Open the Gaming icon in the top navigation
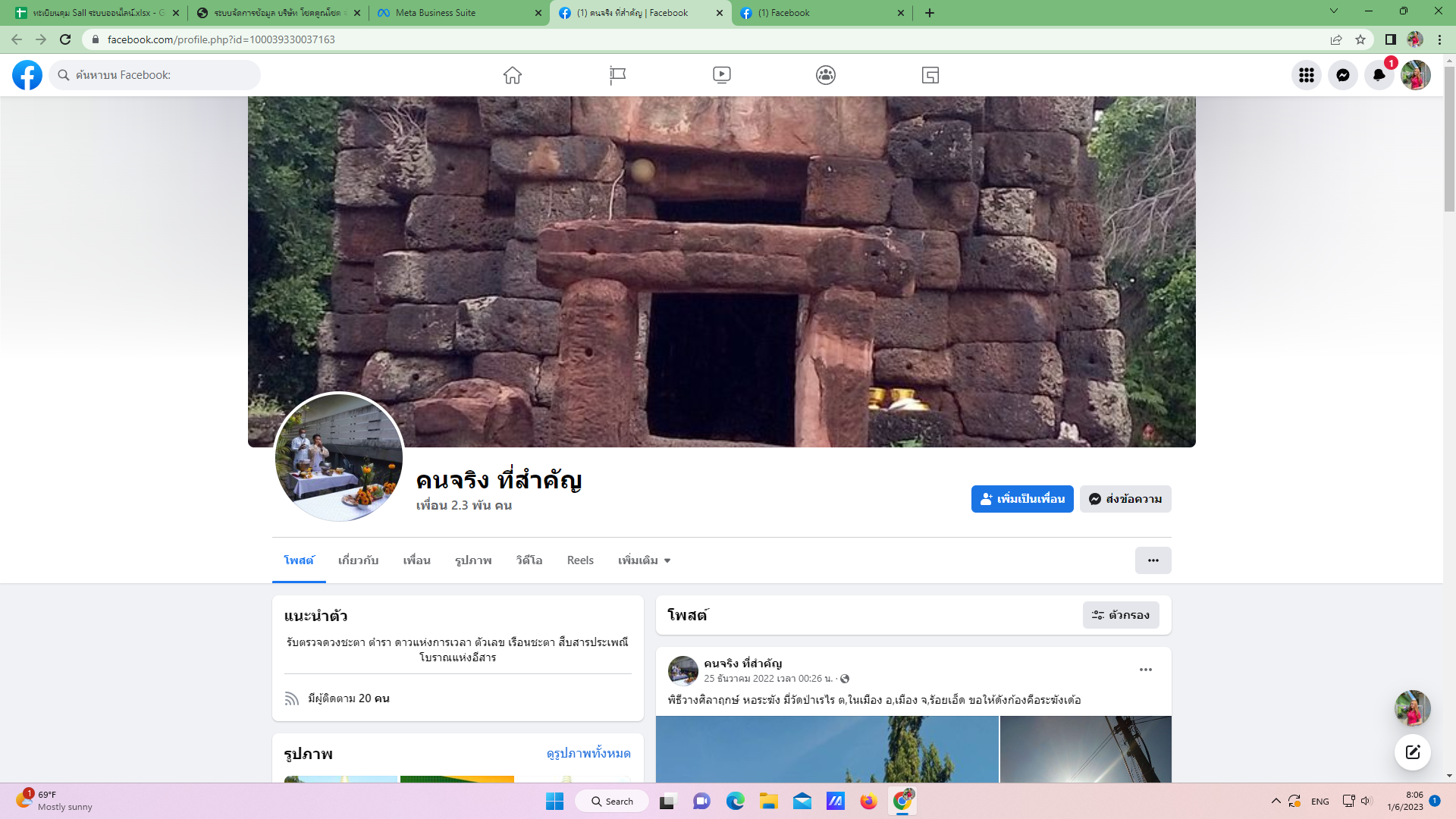Viewport: 1456px width, 819px height. (x=930, y=75)
